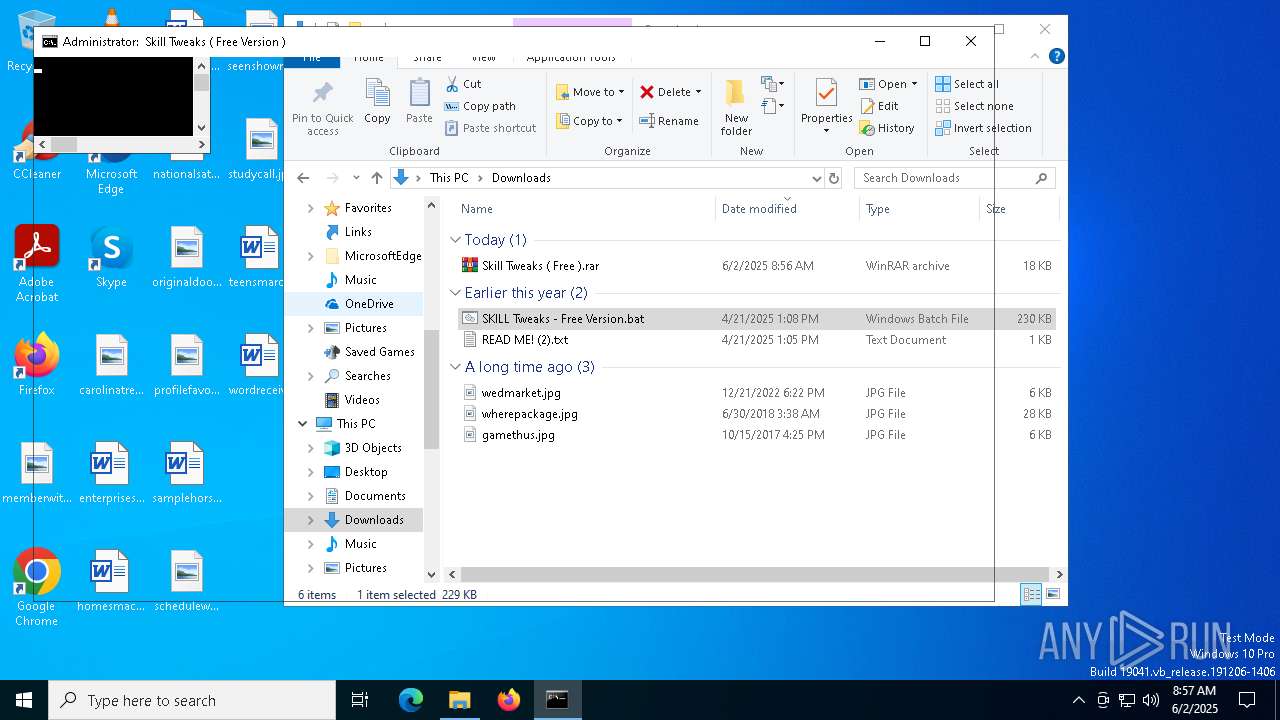This screenshot has height=720, width=1280.
Task: Collapse the A long time ago group
Action: coord(455,367)
